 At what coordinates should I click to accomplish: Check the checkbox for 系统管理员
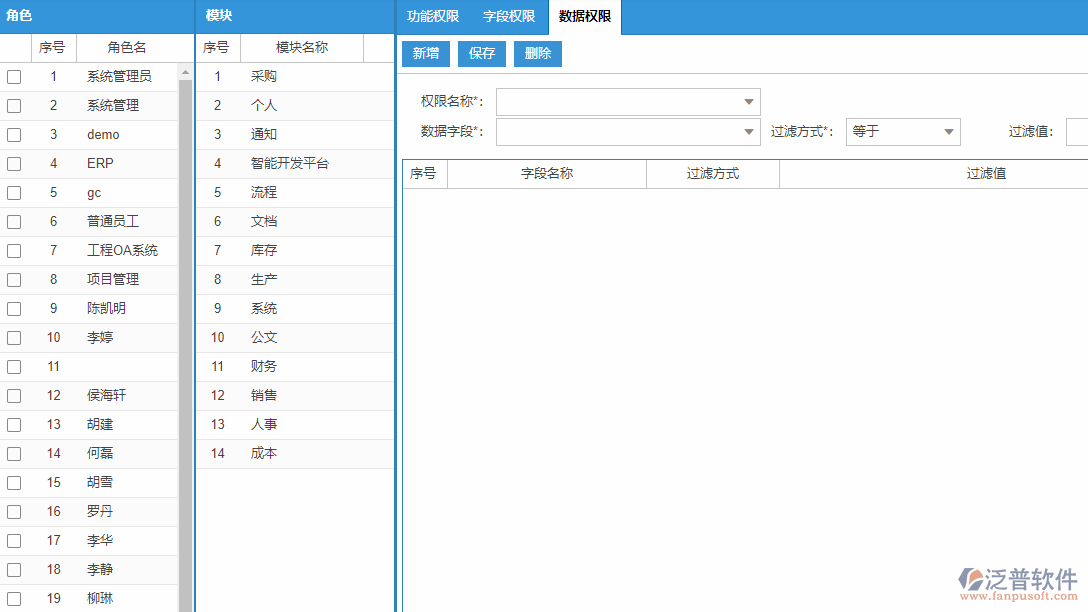click(x=13, y=75)
